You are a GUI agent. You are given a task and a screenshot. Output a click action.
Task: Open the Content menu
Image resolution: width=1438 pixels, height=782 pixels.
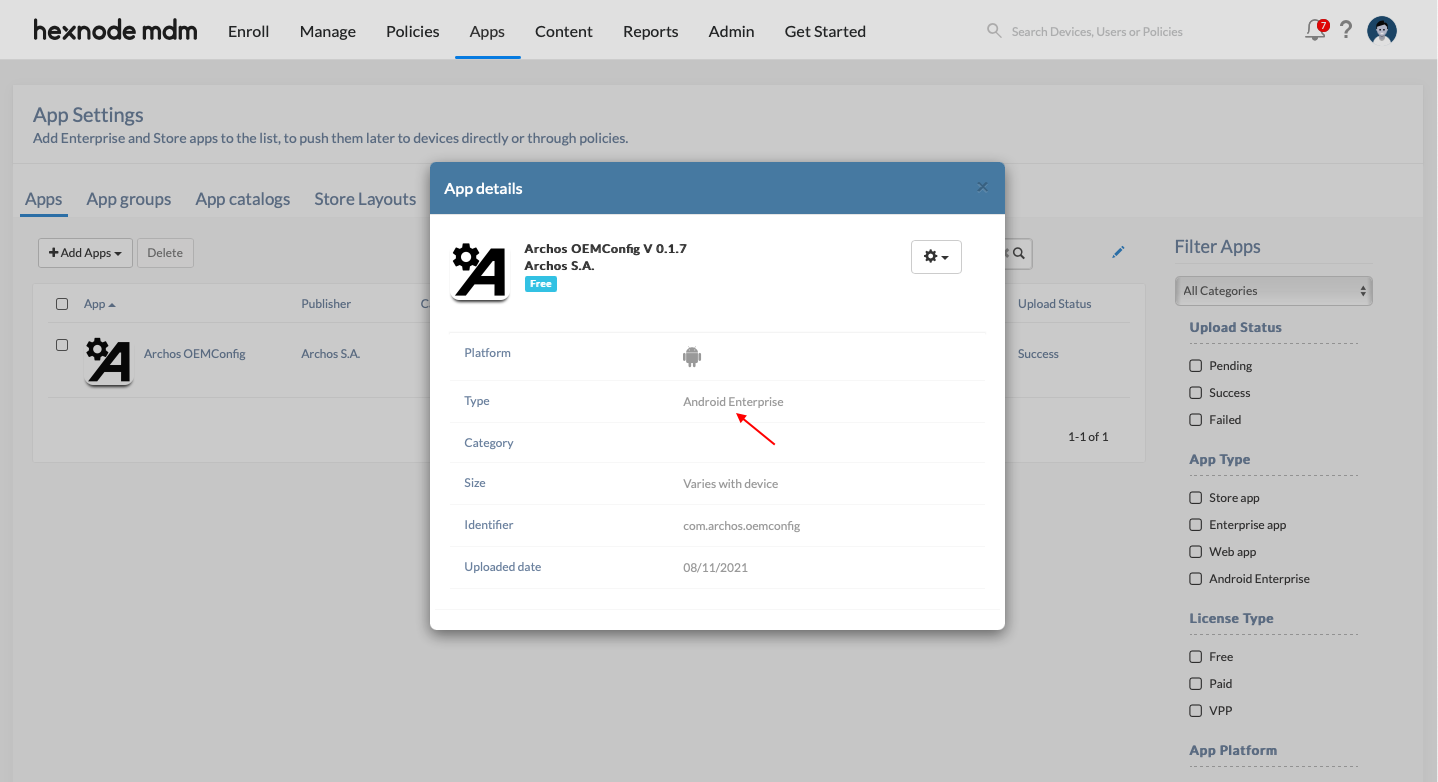[564, 31]
